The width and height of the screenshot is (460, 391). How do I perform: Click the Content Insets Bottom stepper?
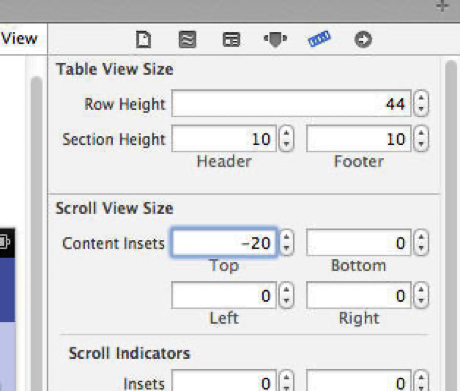pyautogui.click(x=421, y=243)
